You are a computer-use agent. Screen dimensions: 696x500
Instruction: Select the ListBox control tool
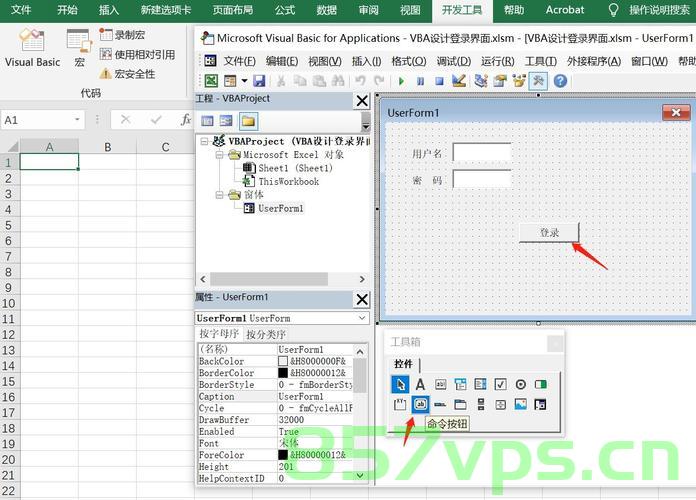coord(480,385)
